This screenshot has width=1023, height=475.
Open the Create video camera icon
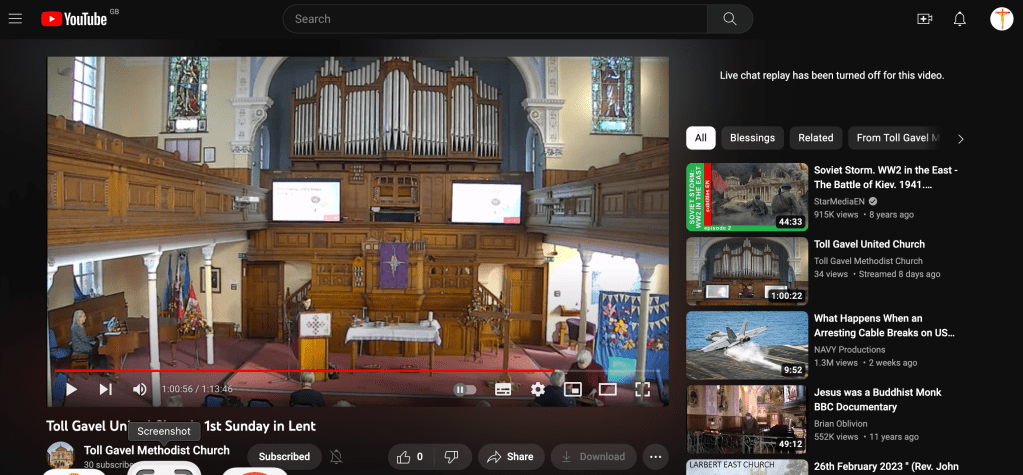(924, 19)
